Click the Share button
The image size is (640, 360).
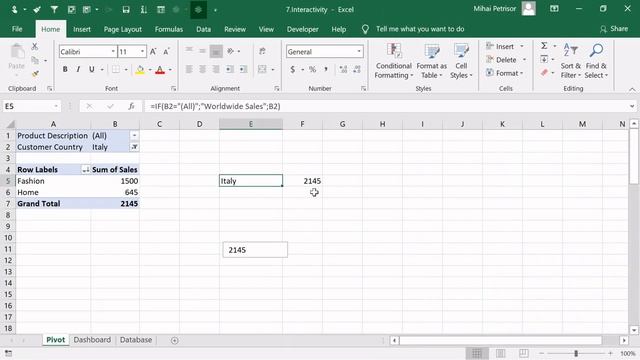point(614,29)
